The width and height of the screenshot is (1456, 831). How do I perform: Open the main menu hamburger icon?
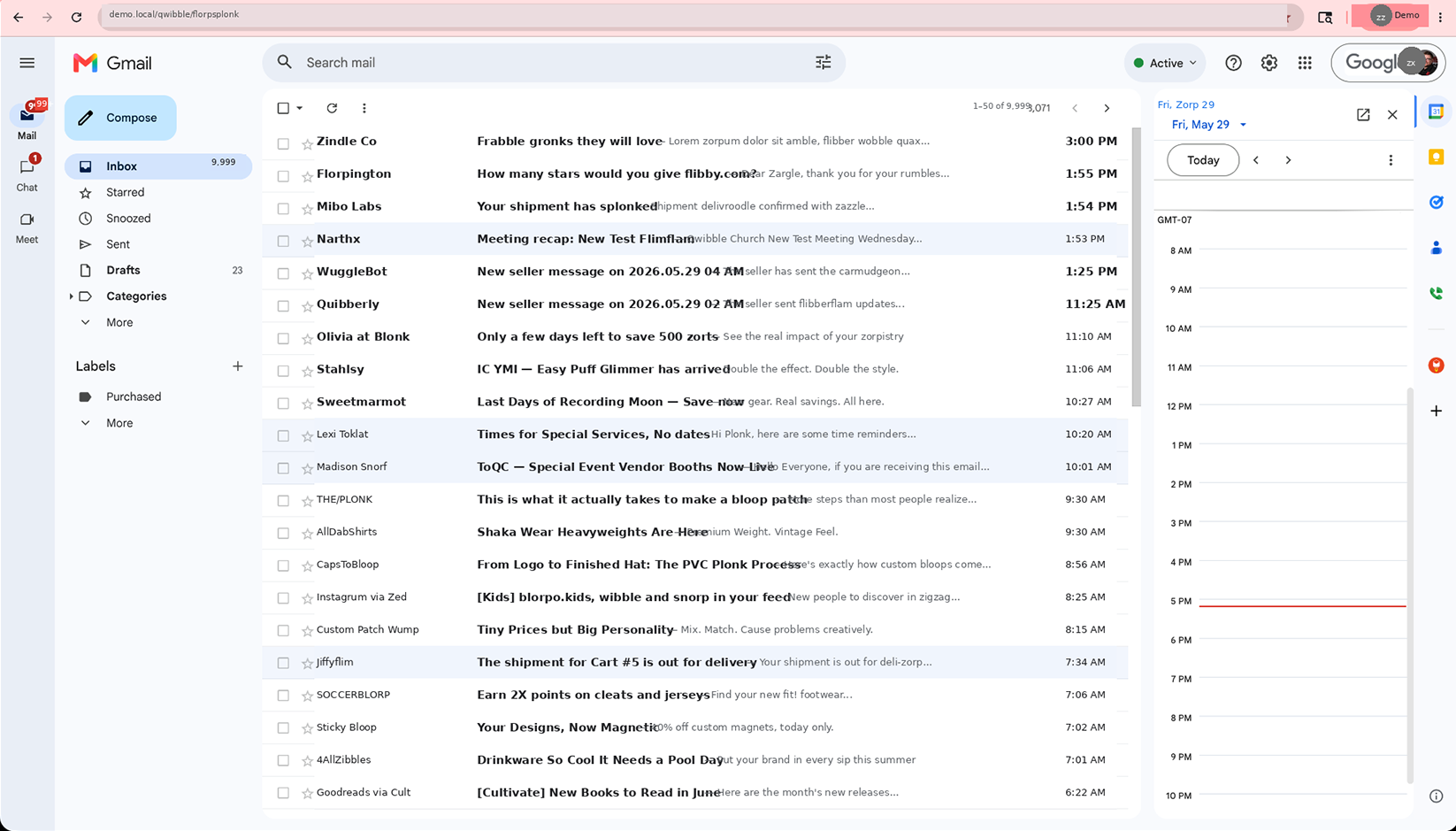27,63
